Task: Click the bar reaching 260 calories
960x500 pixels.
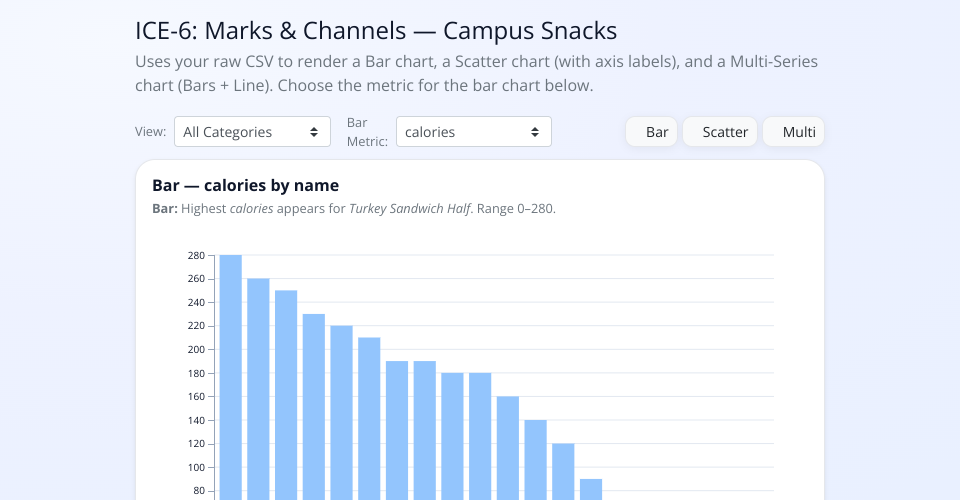Action: [258, 388]
